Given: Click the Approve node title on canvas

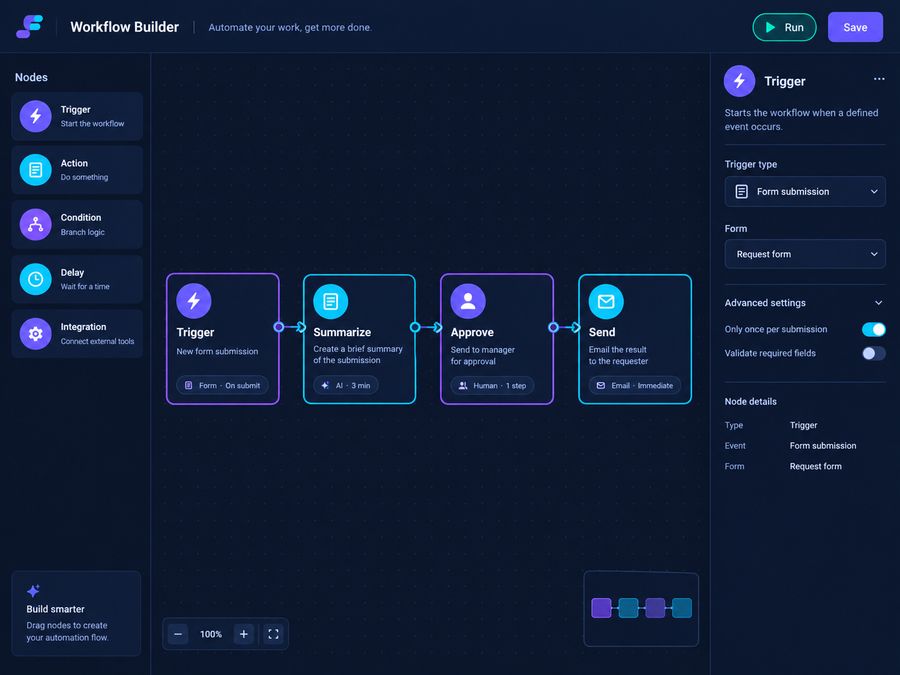Looking at the screenshot, I should 472,332.
